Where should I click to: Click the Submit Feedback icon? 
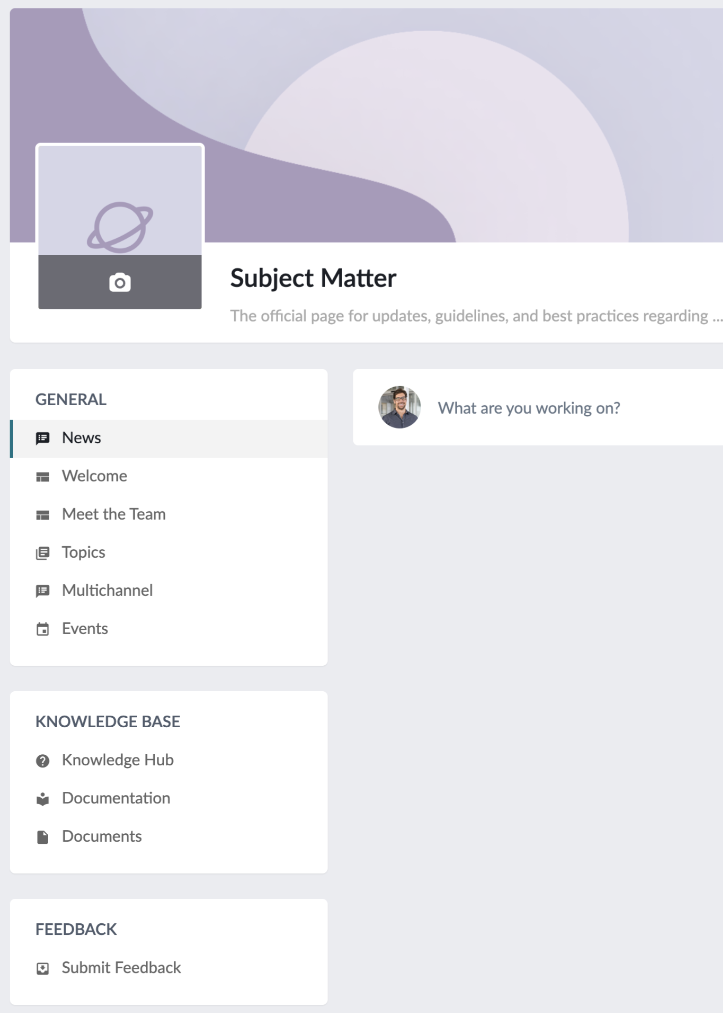43,968
